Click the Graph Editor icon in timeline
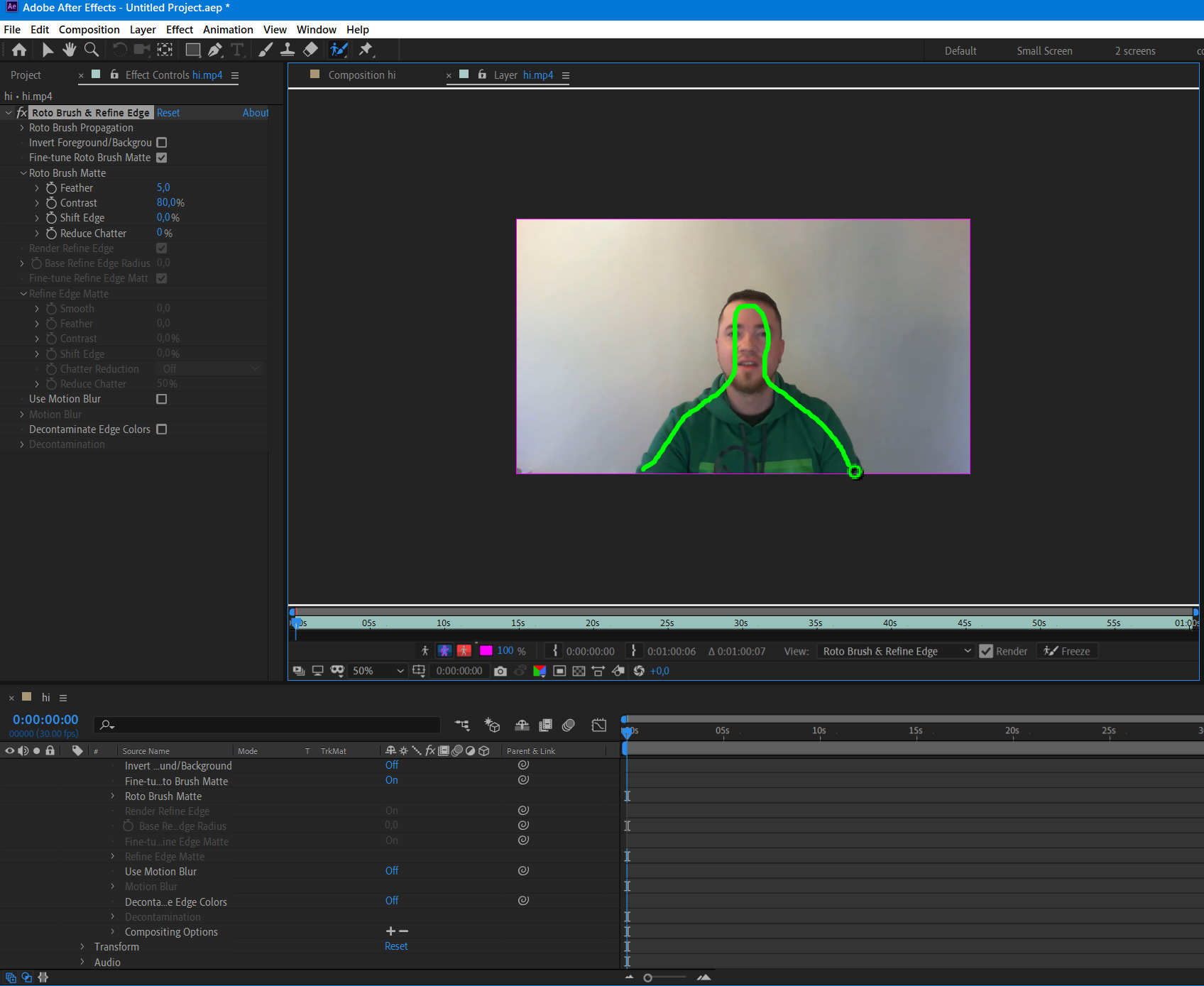Image resolution: width=1204 pixels, height=986 pixels. click(599, 725)
